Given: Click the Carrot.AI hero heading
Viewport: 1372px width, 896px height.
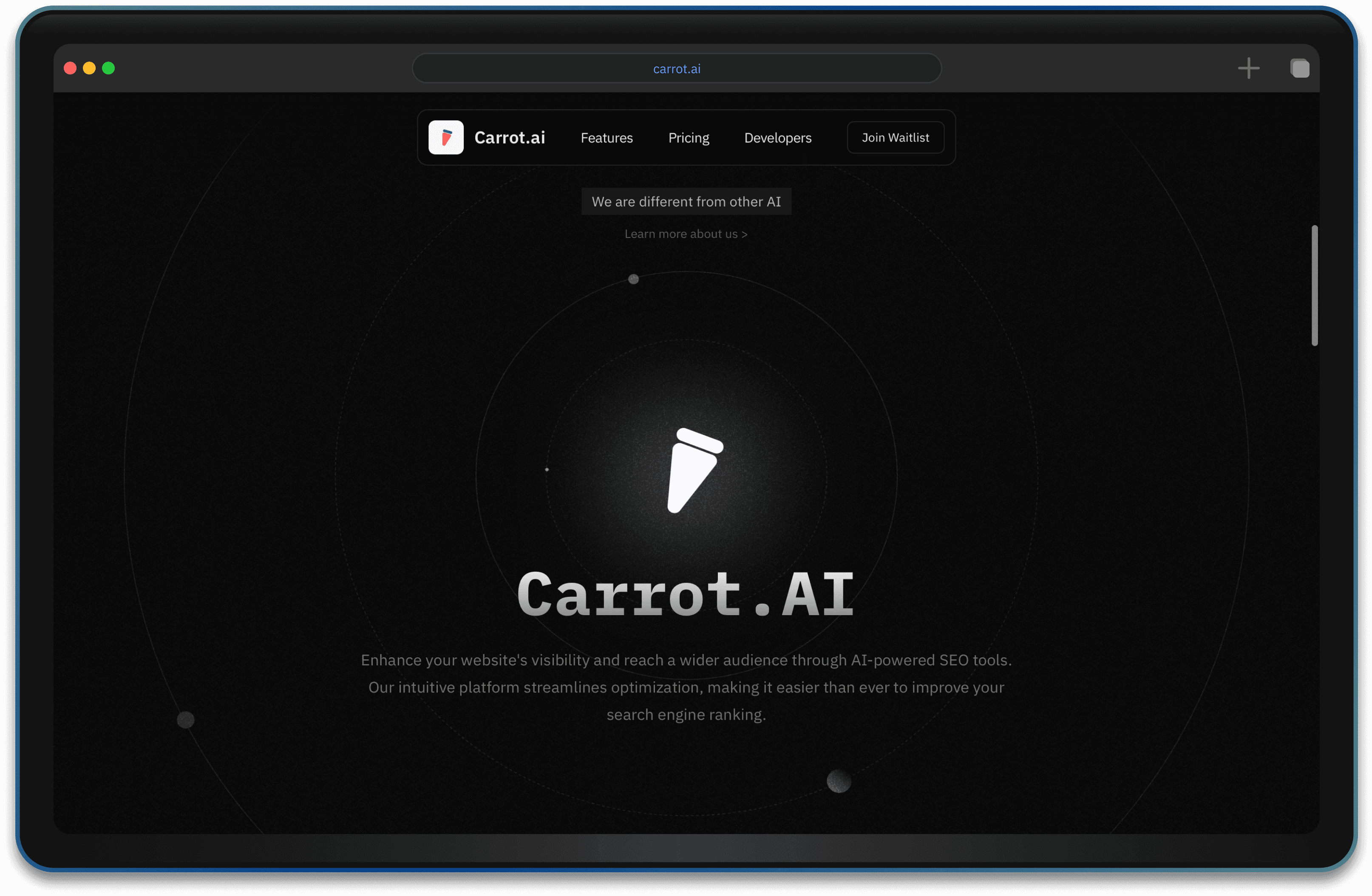Looking at the screenshot, I should pos(686,595).
